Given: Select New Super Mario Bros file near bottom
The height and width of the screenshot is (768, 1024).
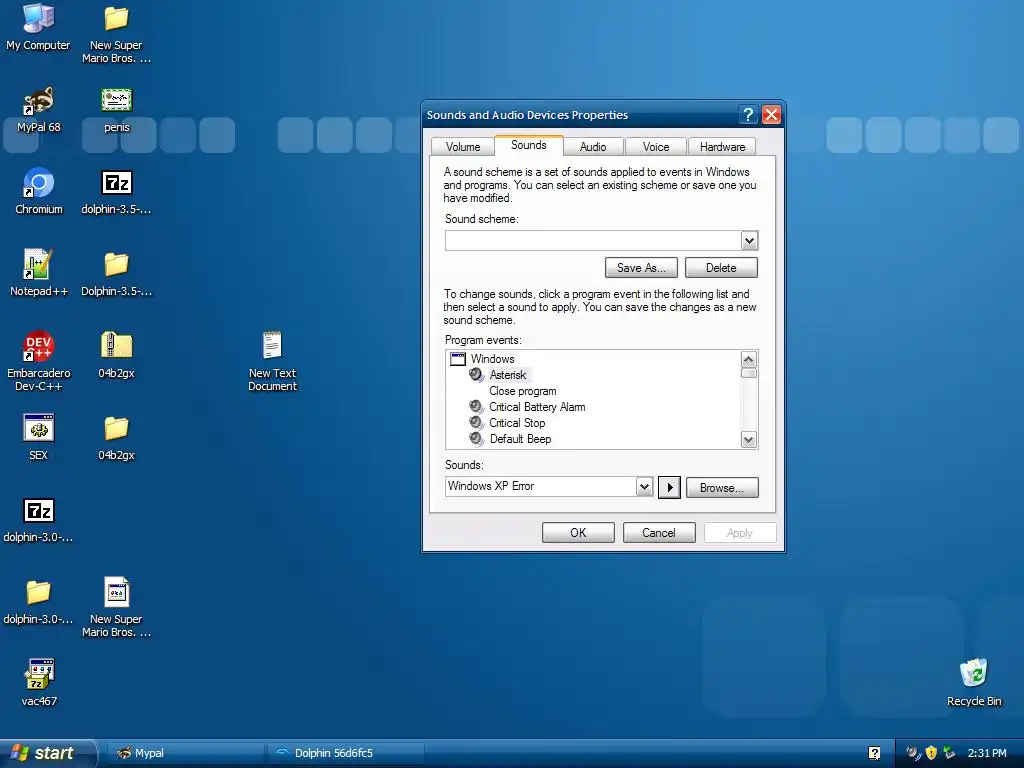Looking at the screenshot, I should click(x=116, y=607).
